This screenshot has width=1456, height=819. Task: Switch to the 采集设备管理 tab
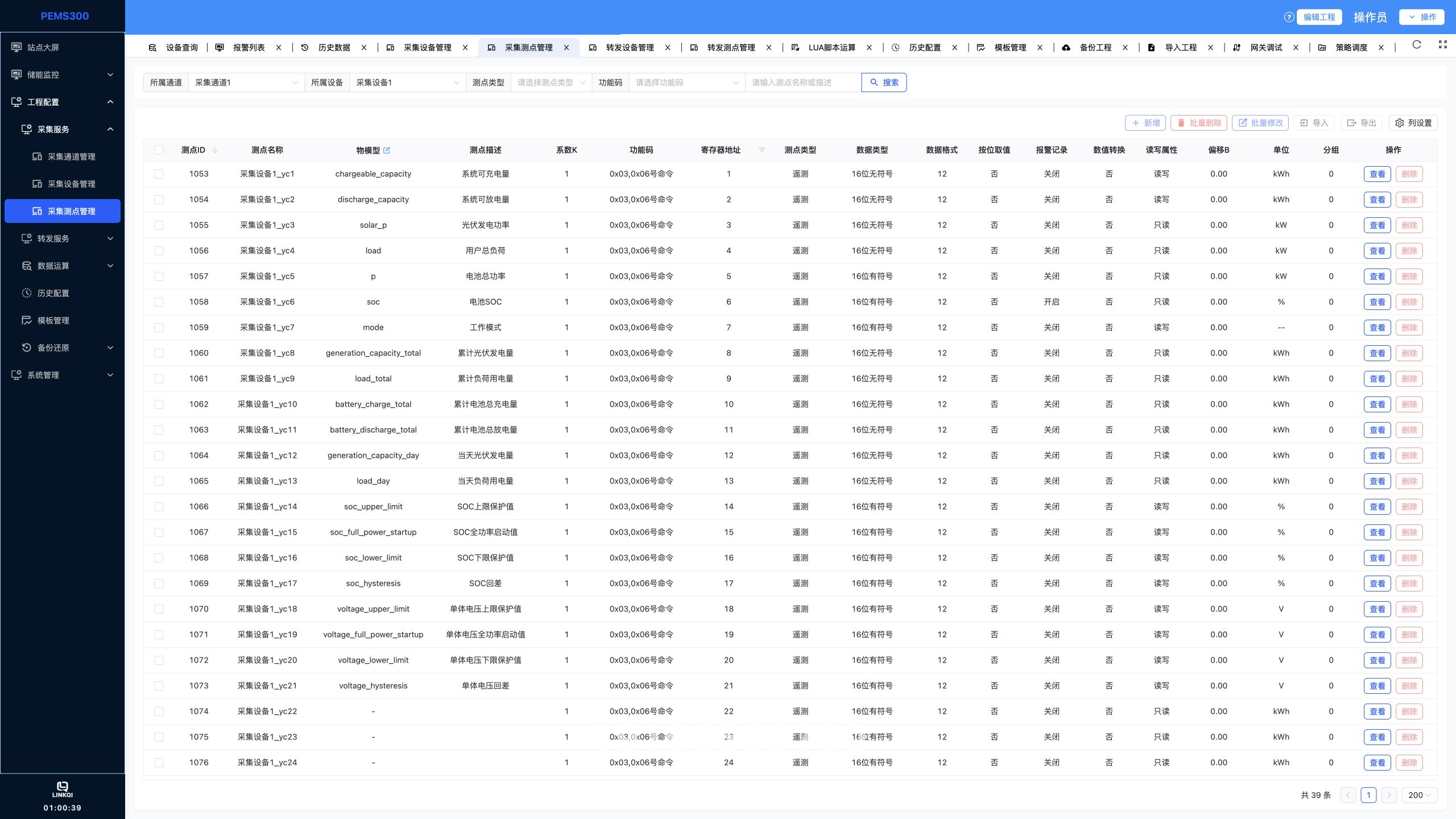(427, 48)
